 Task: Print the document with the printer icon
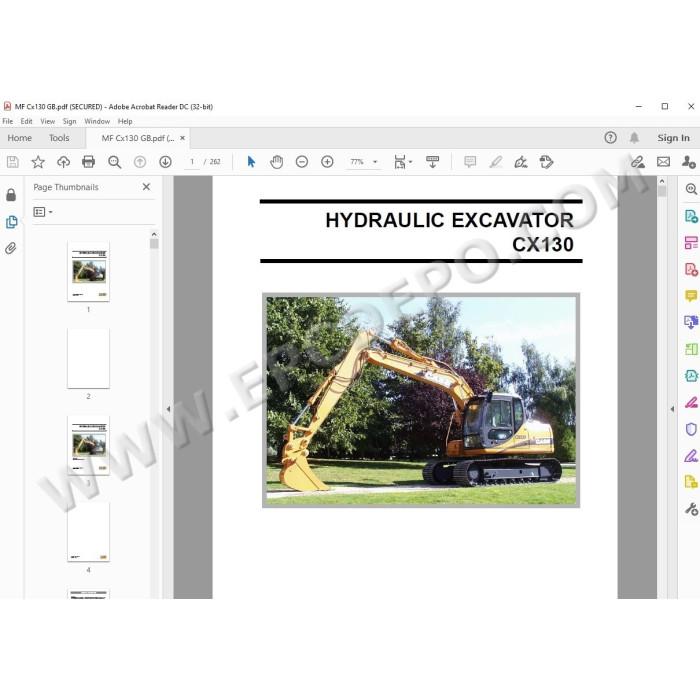pyautogui.click(x=88, y=162)
